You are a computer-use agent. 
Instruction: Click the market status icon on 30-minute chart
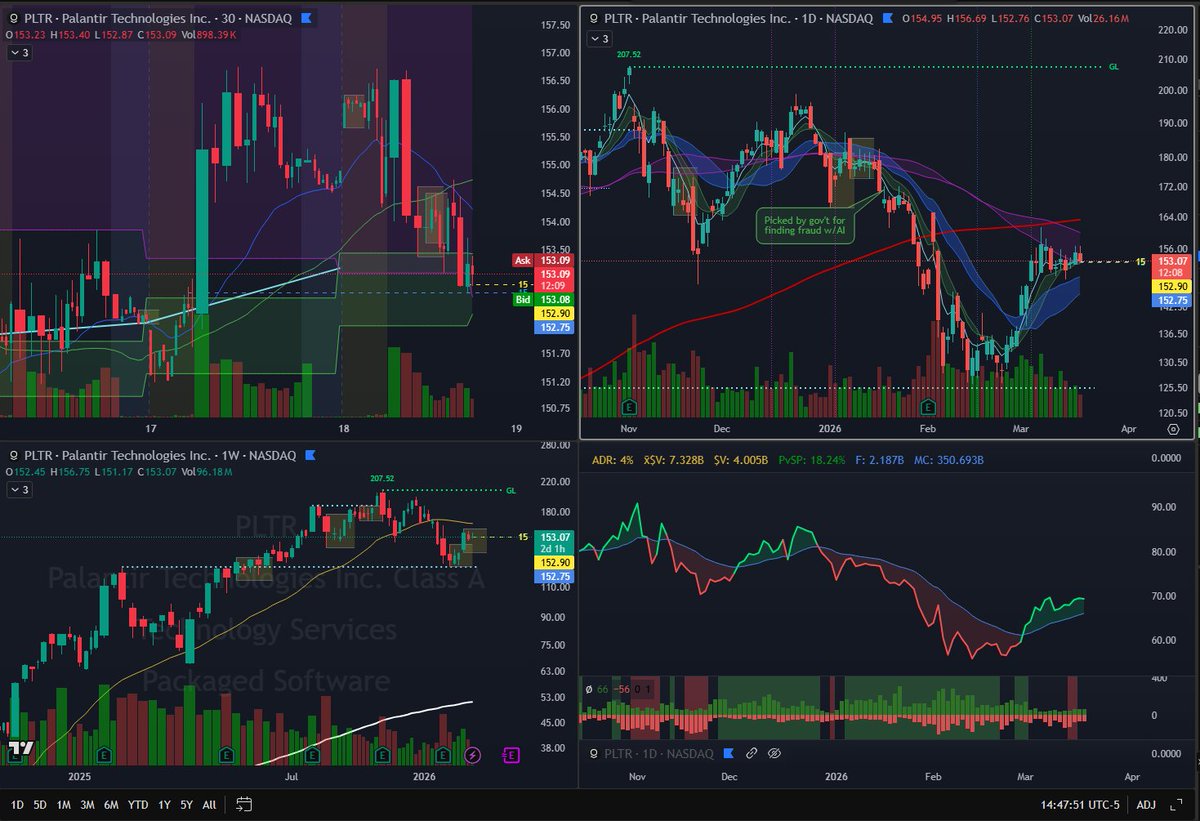pos(14,18)
